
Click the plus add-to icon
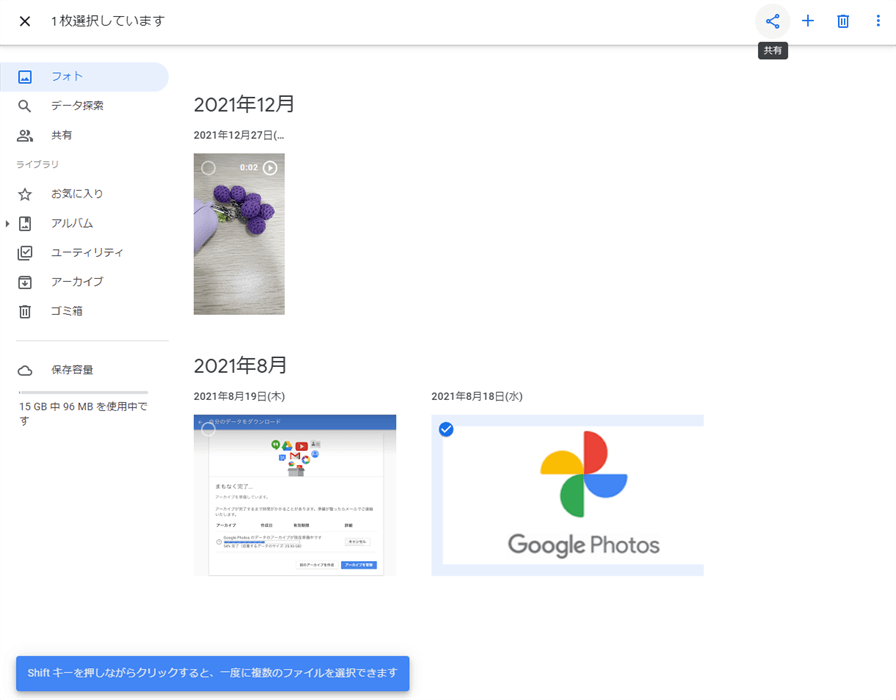pyautogui.click(x=807, y=22)
